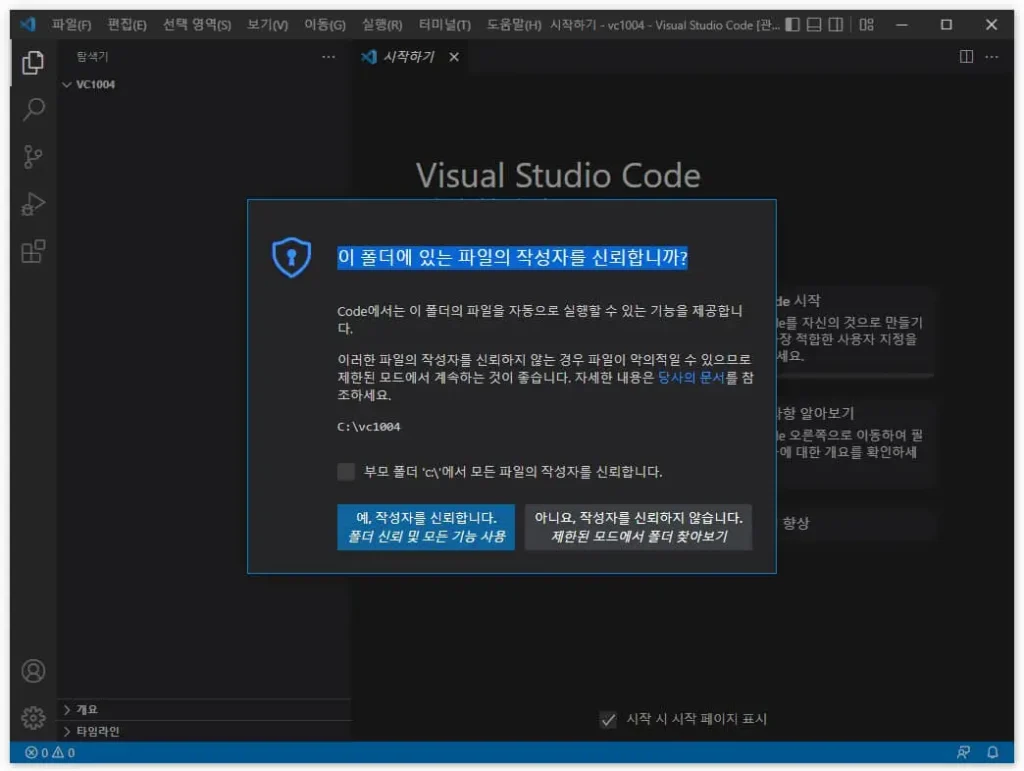
Task: Close the 시작하기 tab
Action: pos(454,57)
